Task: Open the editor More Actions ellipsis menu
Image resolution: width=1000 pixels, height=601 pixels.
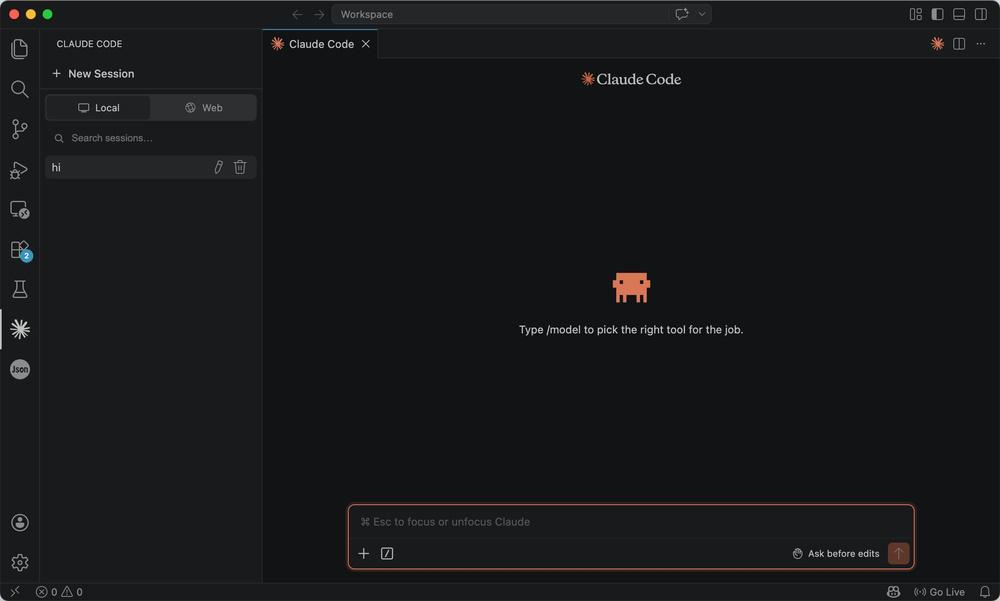Action: point(981,44)
